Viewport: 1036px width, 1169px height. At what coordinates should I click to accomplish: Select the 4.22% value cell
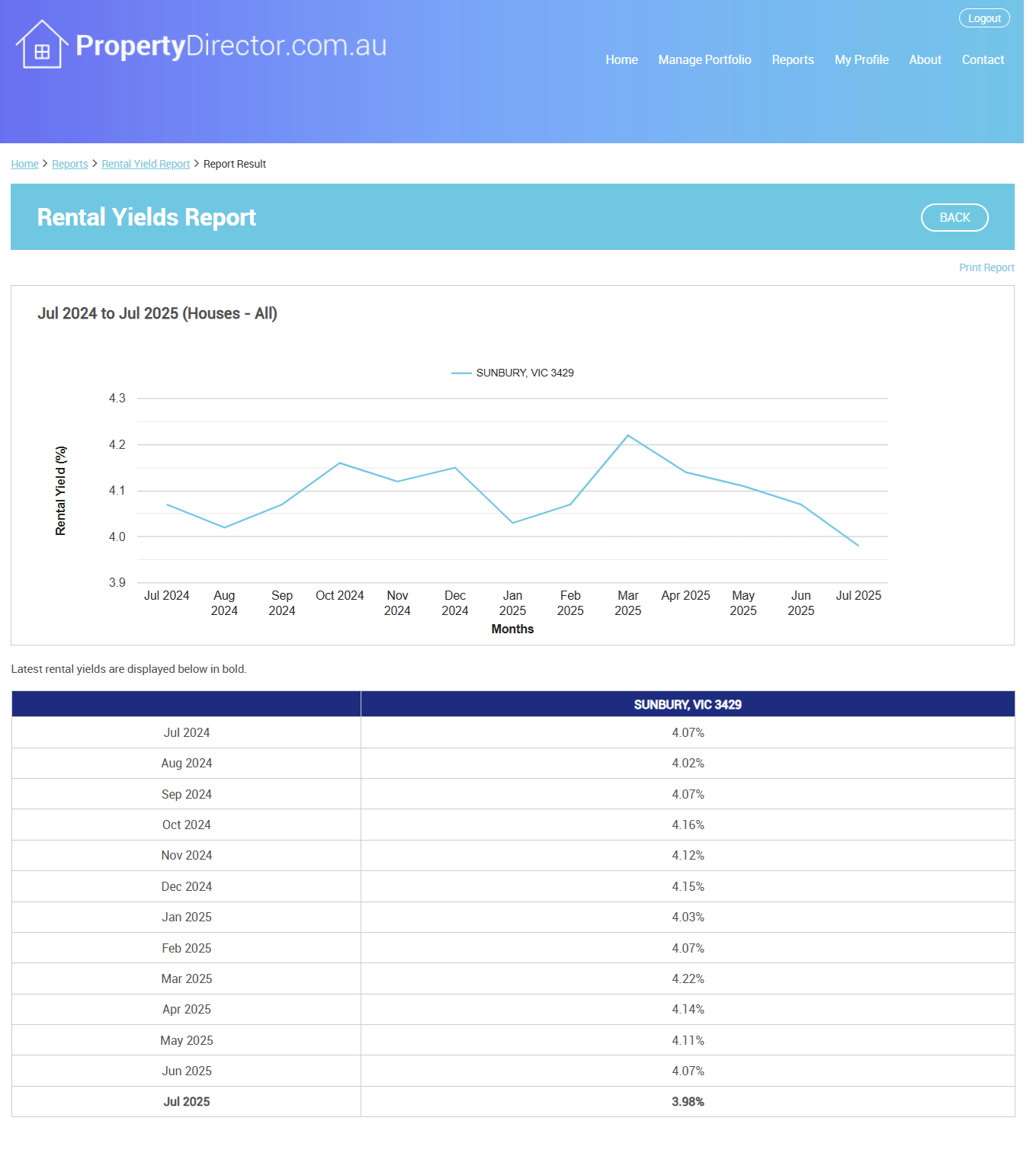(x=688, y=978)
